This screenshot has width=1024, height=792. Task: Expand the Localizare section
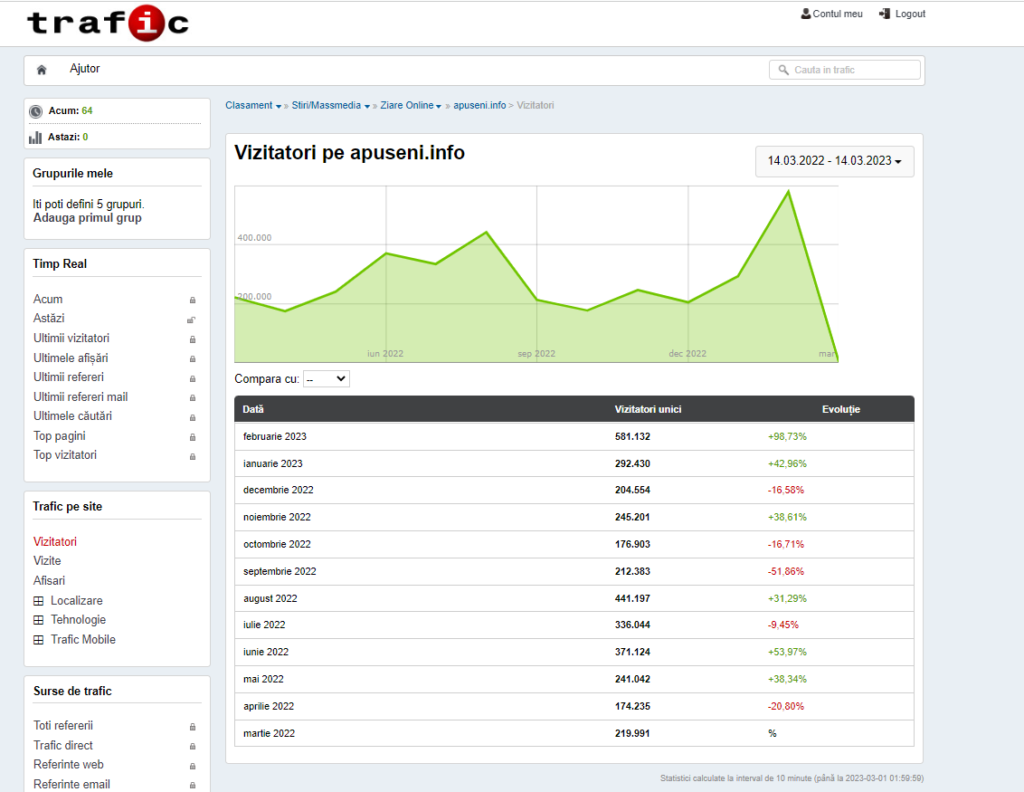[x=39, y=601]
